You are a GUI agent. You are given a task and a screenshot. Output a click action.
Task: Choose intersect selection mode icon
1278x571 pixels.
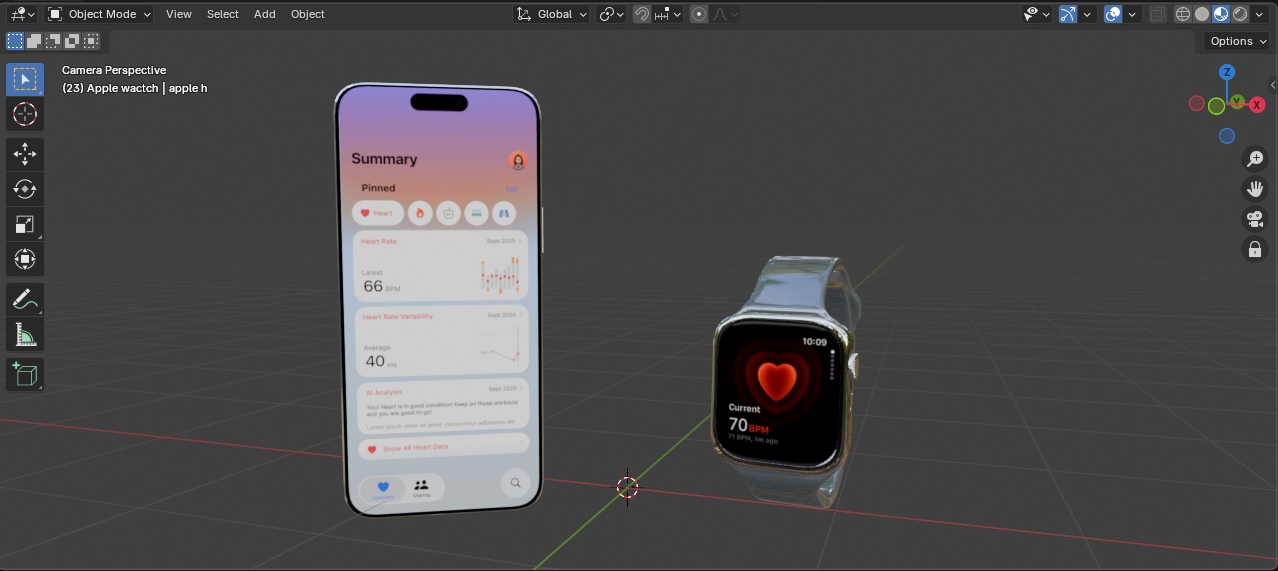tap(91, 41)
